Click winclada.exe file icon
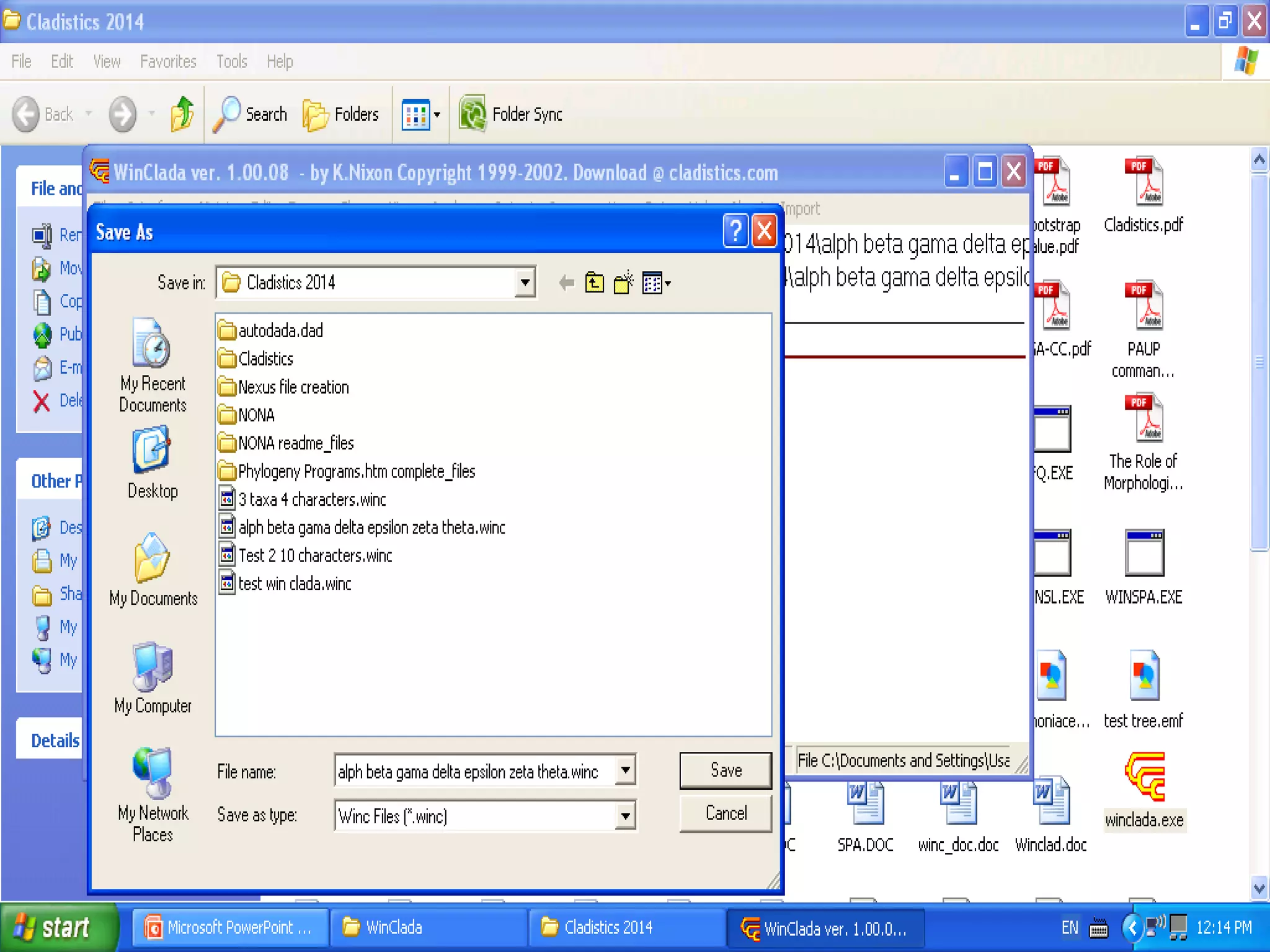This screenshot has width=1270, height=952. [1144, 777]
